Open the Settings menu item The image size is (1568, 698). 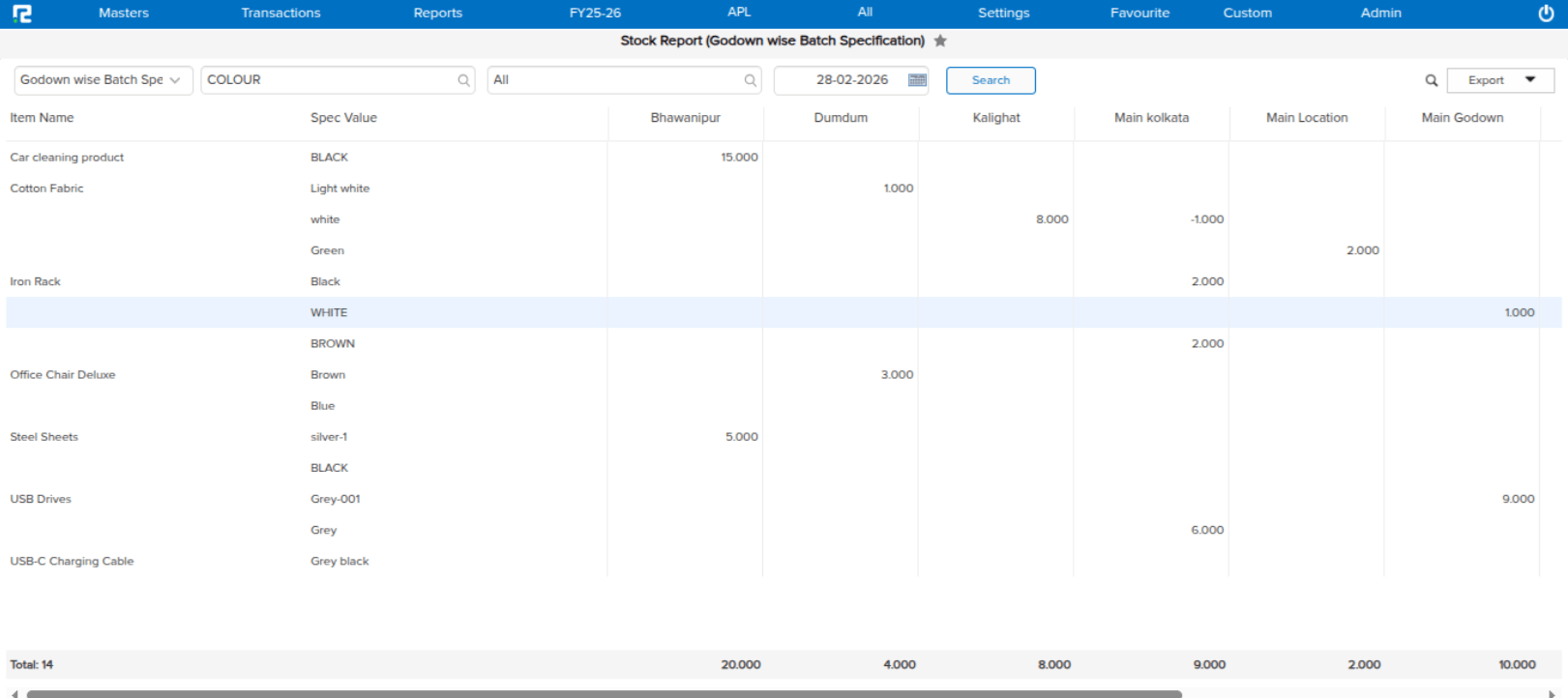tap(1003, 14)
